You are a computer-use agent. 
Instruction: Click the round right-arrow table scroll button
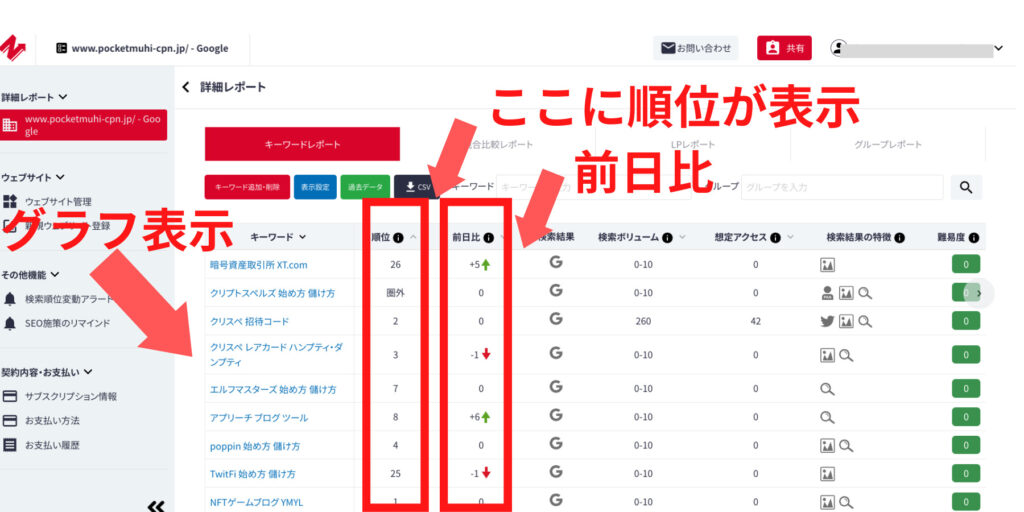pyautogui.click(x=978, y=293)
